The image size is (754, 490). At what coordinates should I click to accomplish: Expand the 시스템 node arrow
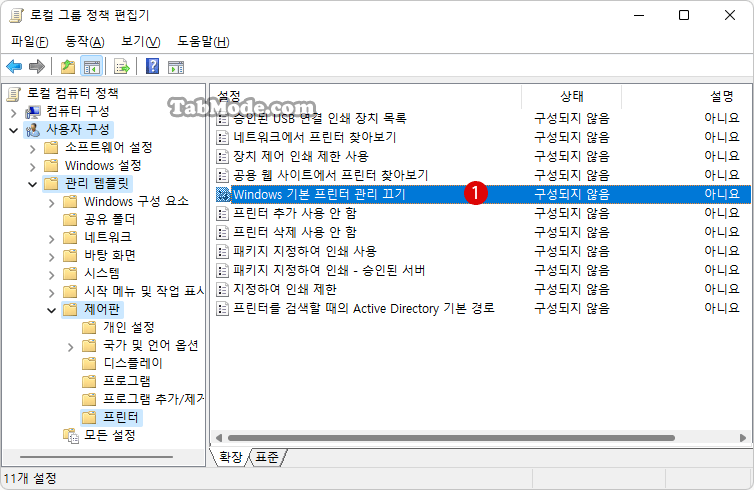tap(51, 275)
